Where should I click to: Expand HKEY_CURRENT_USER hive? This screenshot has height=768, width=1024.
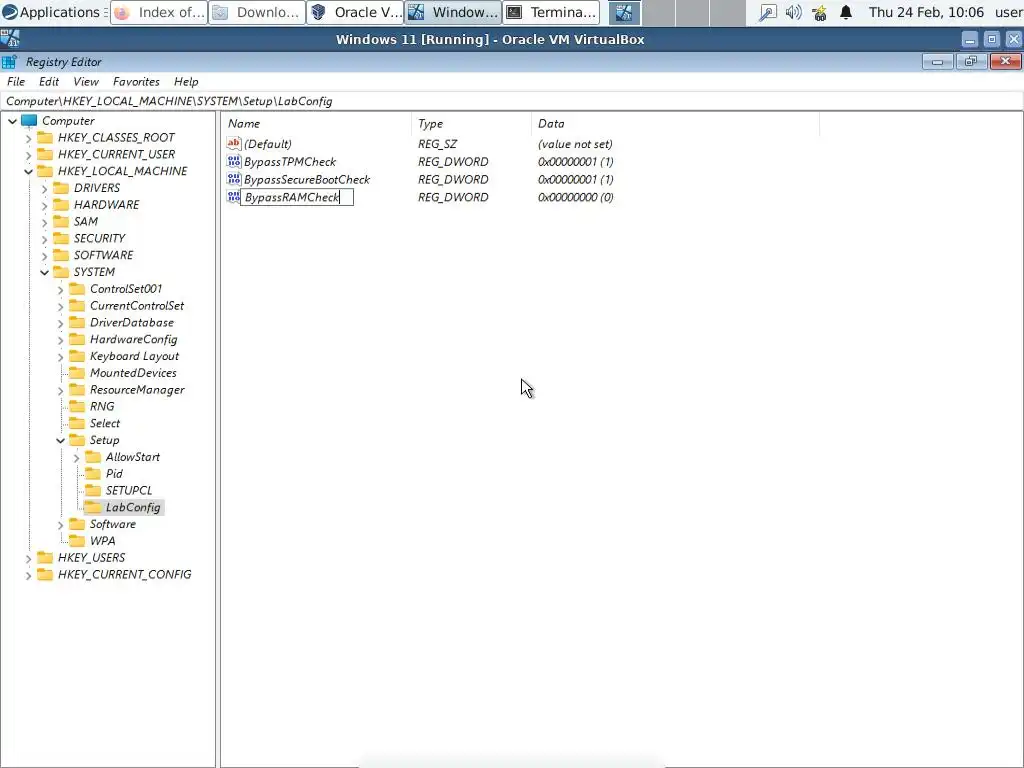[28, 155]
